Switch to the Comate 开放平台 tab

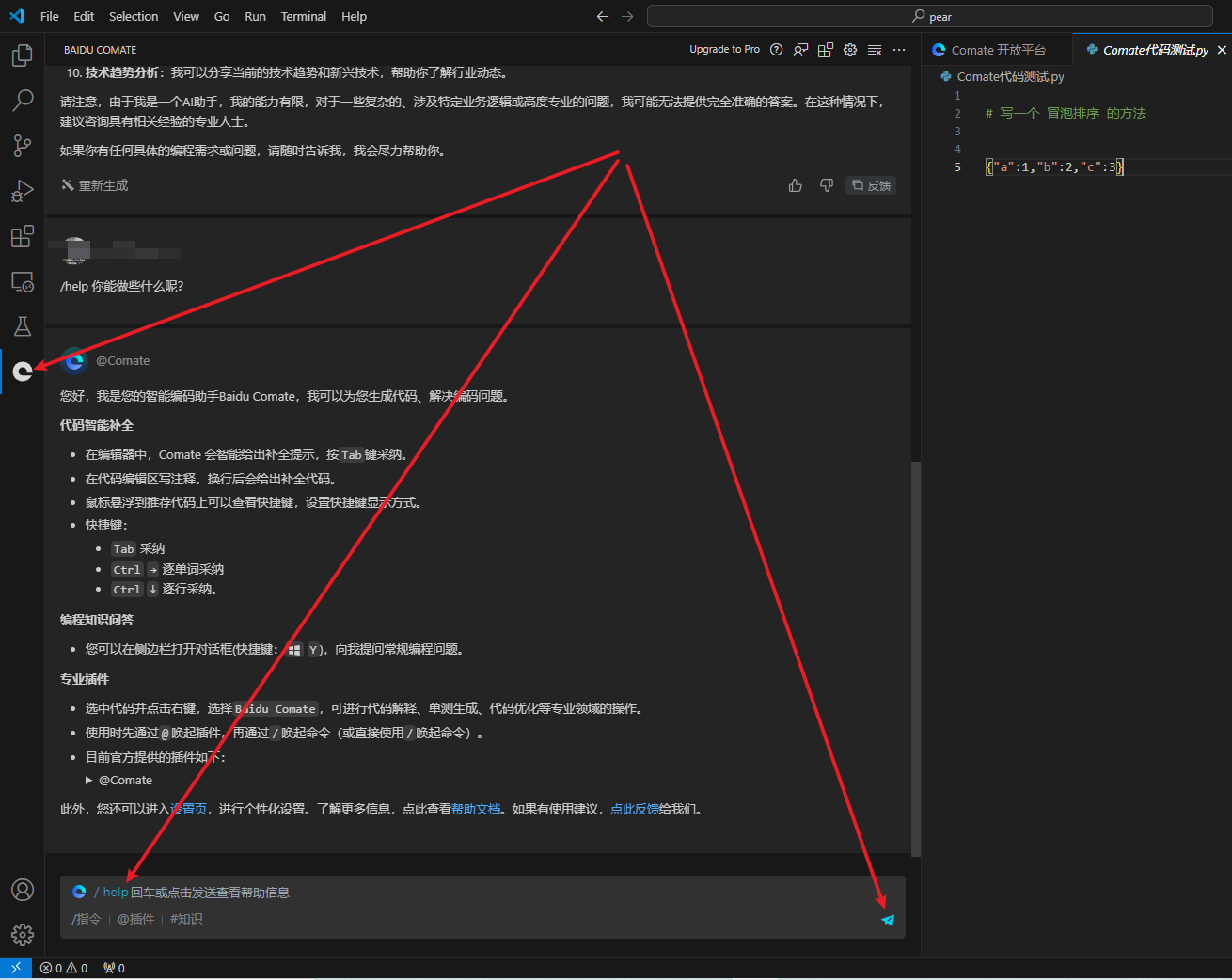coord(998,50)
